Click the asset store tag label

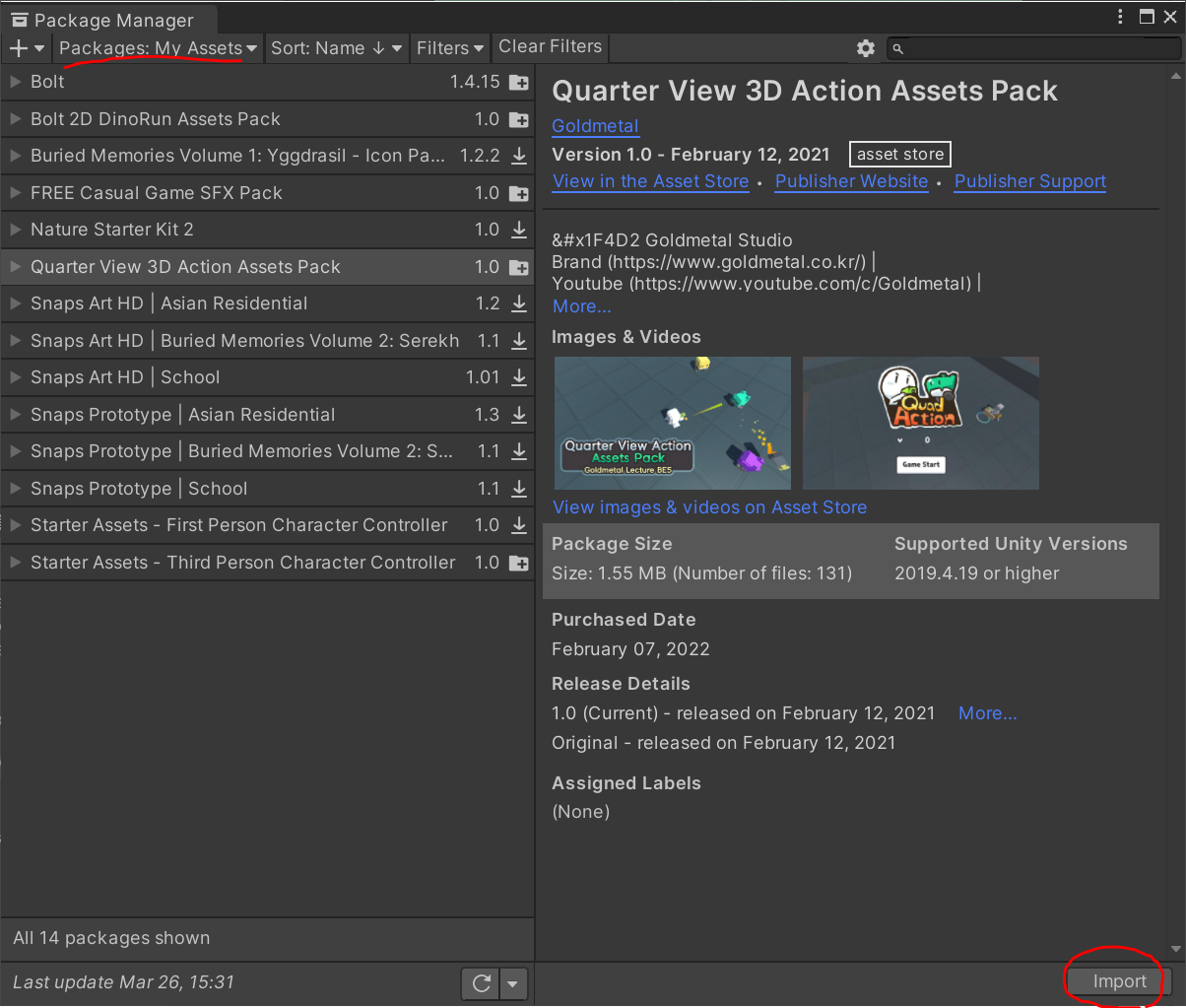pyautogui.click(x=900, y=155)
